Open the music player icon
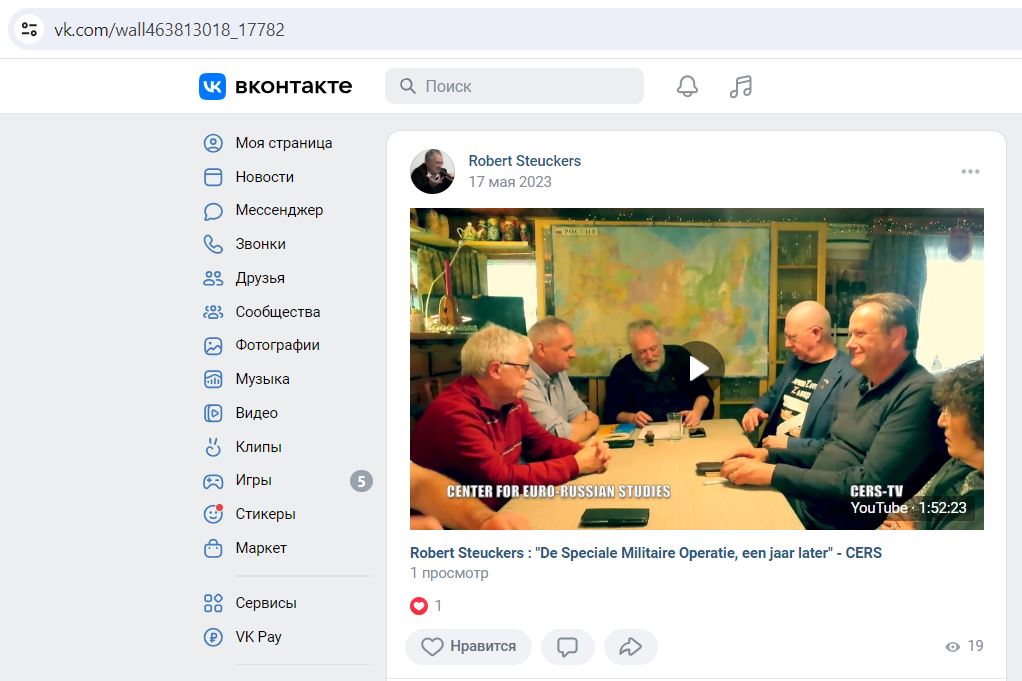Screen dimensions: 1022x681 point(740,86)
